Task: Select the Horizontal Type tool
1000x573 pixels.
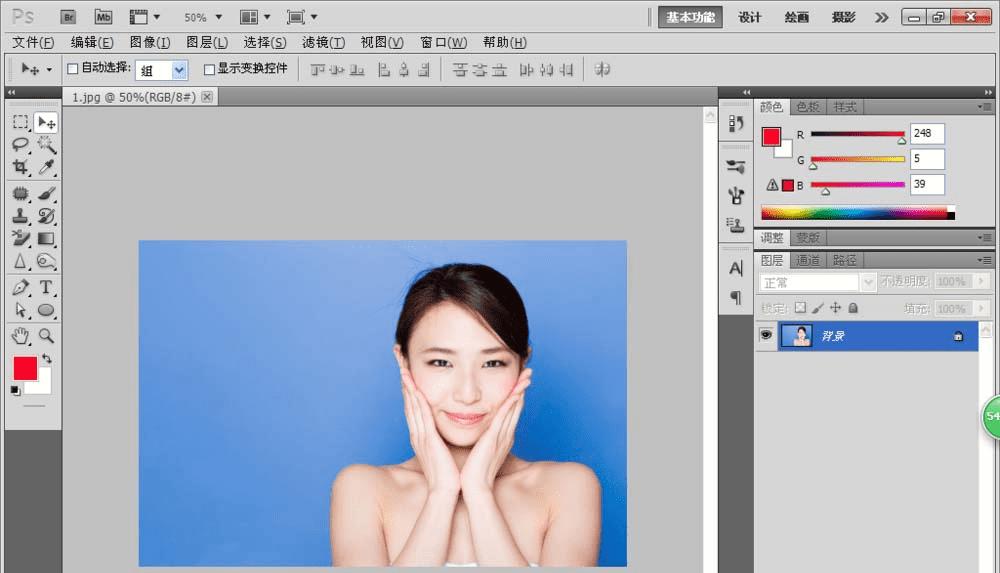Action: [46, 288]
